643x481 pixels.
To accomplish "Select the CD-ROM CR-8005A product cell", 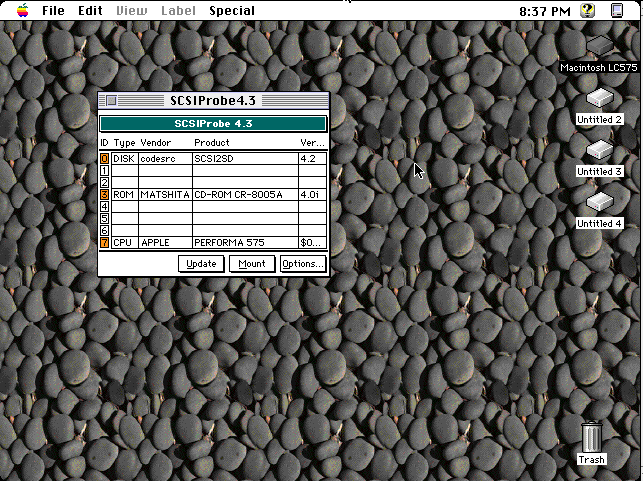I will tap(245, 195).
